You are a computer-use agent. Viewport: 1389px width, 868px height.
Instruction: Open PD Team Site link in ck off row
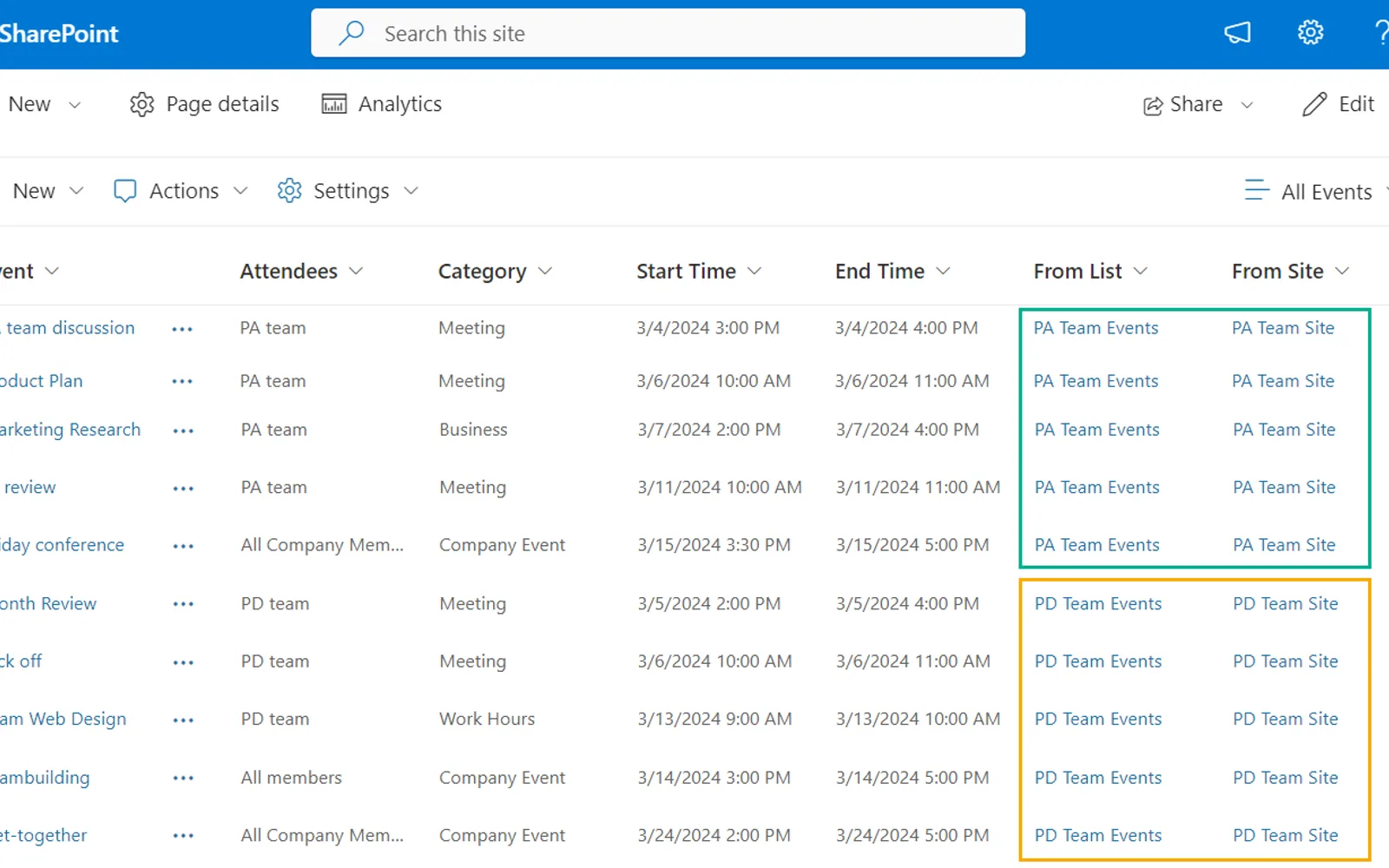click(x=1285, y=661)
